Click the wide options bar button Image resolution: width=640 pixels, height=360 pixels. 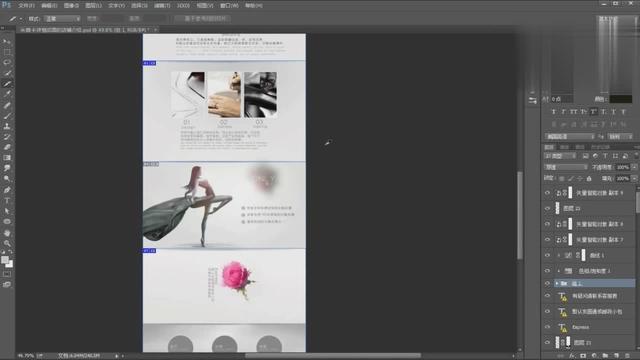[203, 19]
